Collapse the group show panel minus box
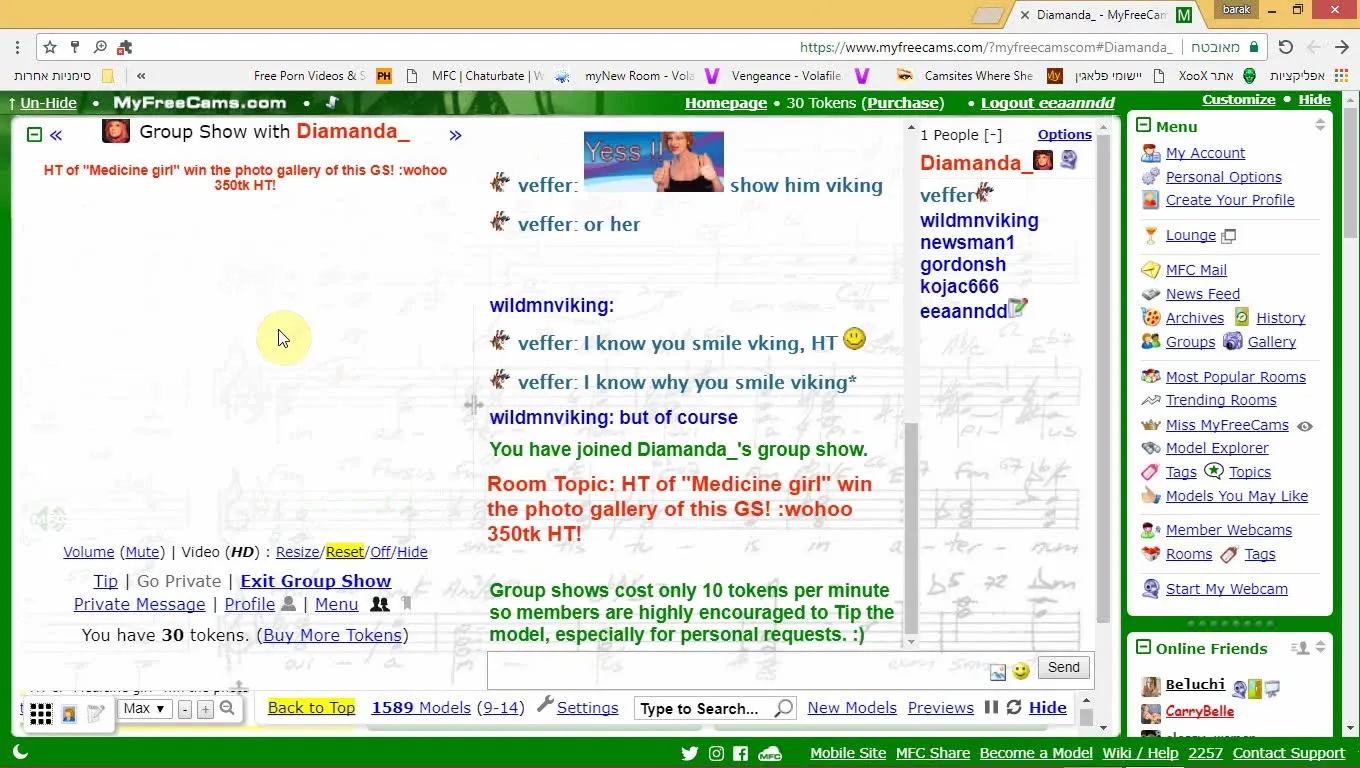 34,135
